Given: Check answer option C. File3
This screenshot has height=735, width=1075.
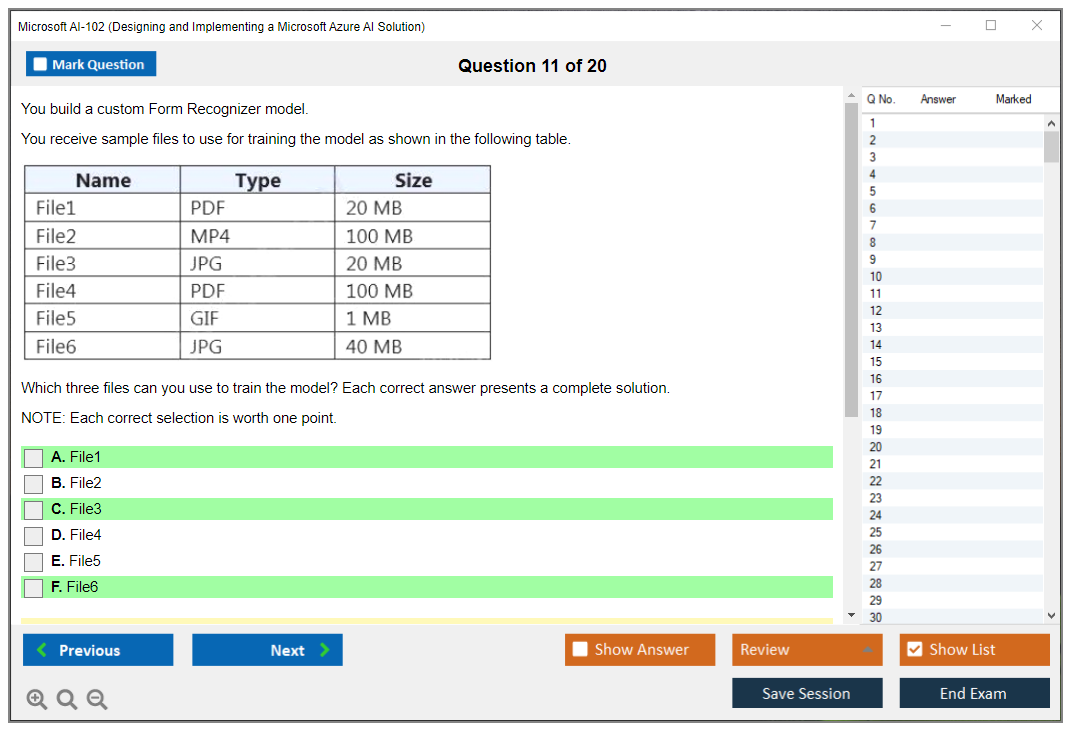Looking at the screenshot, I should [34, 510].
